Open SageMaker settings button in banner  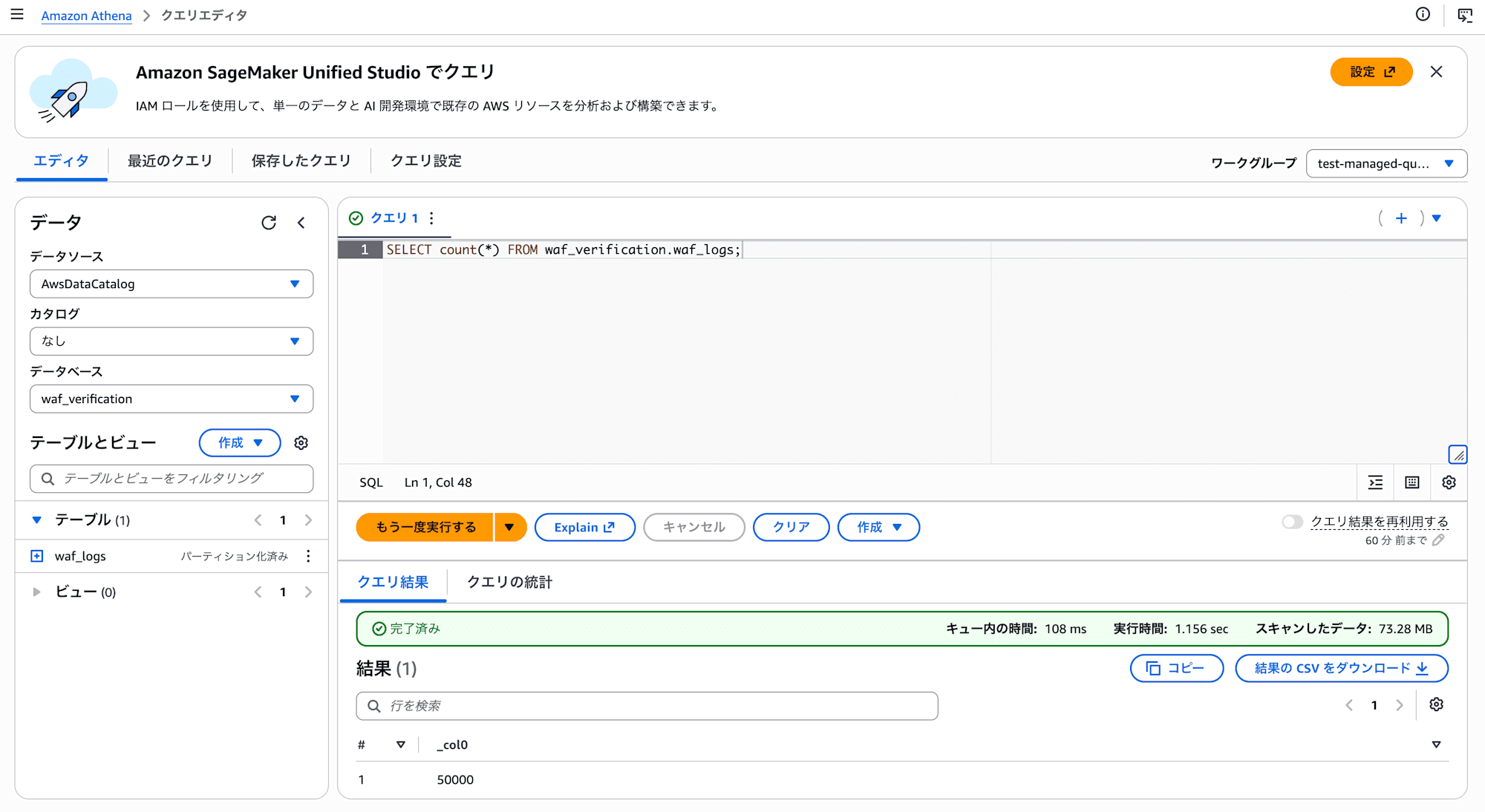(1371, 72)
